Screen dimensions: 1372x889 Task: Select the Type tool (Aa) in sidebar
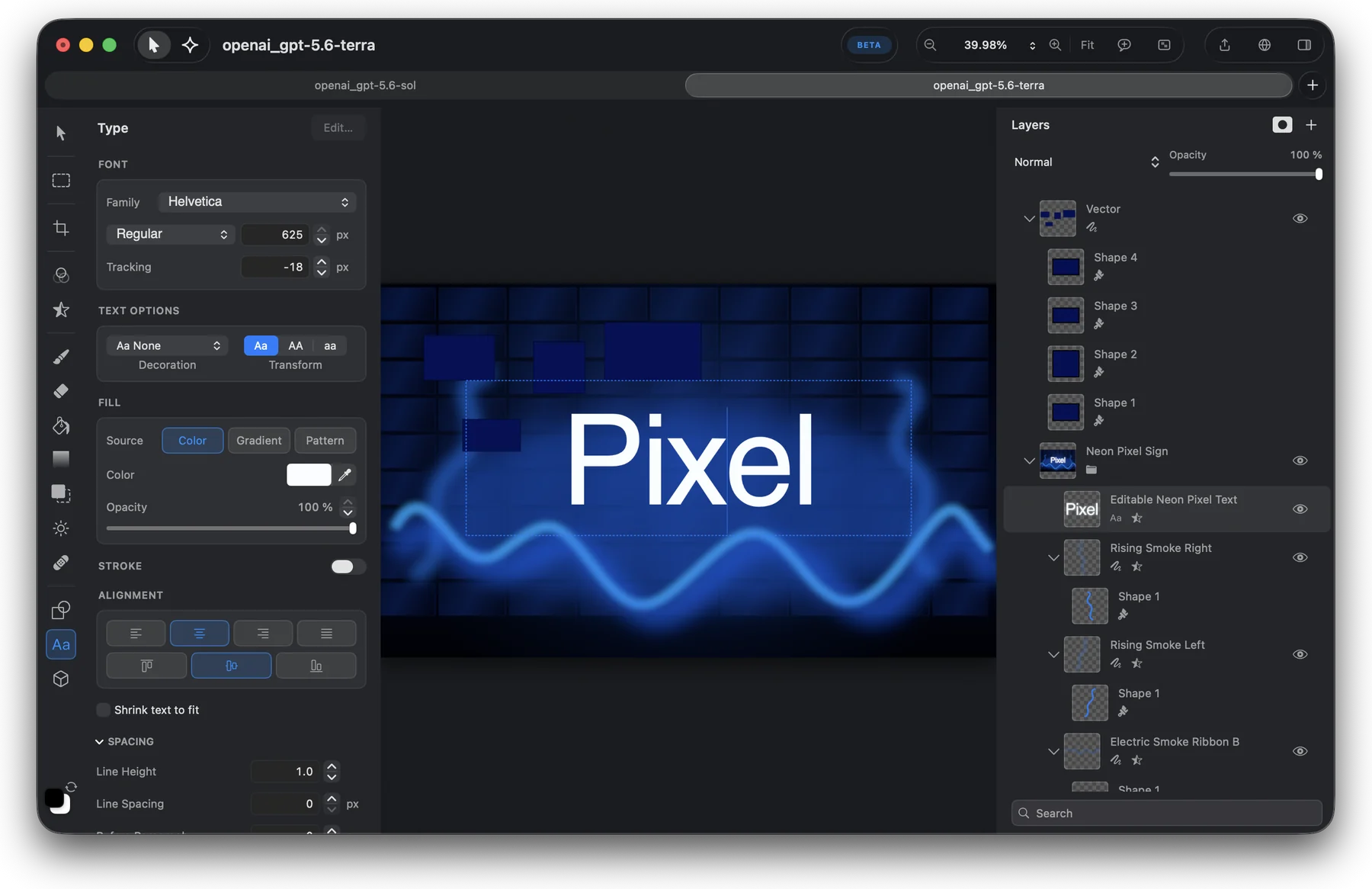point(61,644)
